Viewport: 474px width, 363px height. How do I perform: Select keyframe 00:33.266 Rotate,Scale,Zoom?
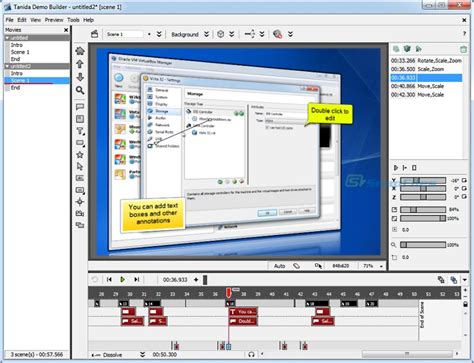tap(426, 61)
